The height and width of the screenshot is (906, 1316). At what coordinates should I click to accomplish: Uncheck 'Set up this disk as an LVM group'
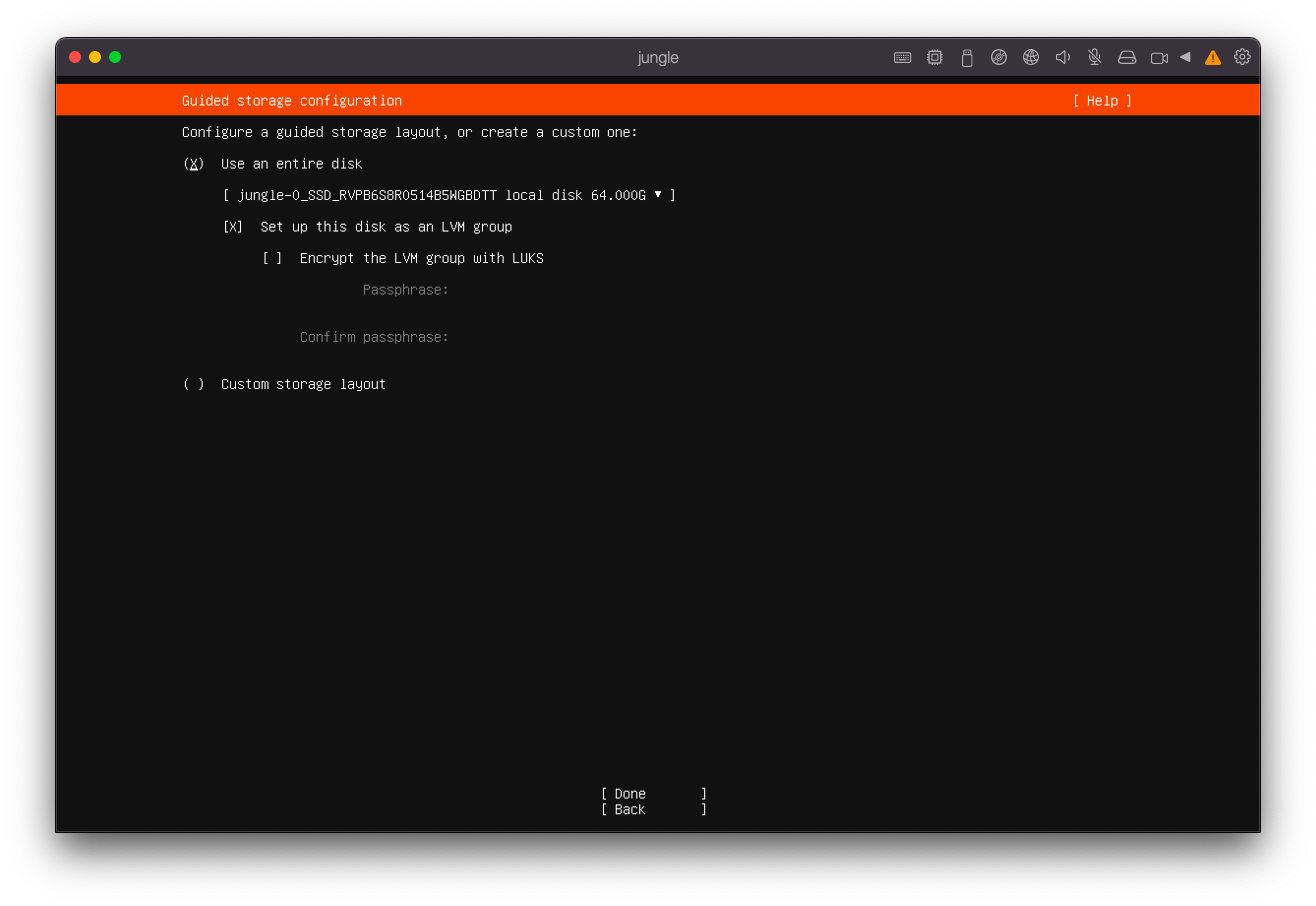233,227
